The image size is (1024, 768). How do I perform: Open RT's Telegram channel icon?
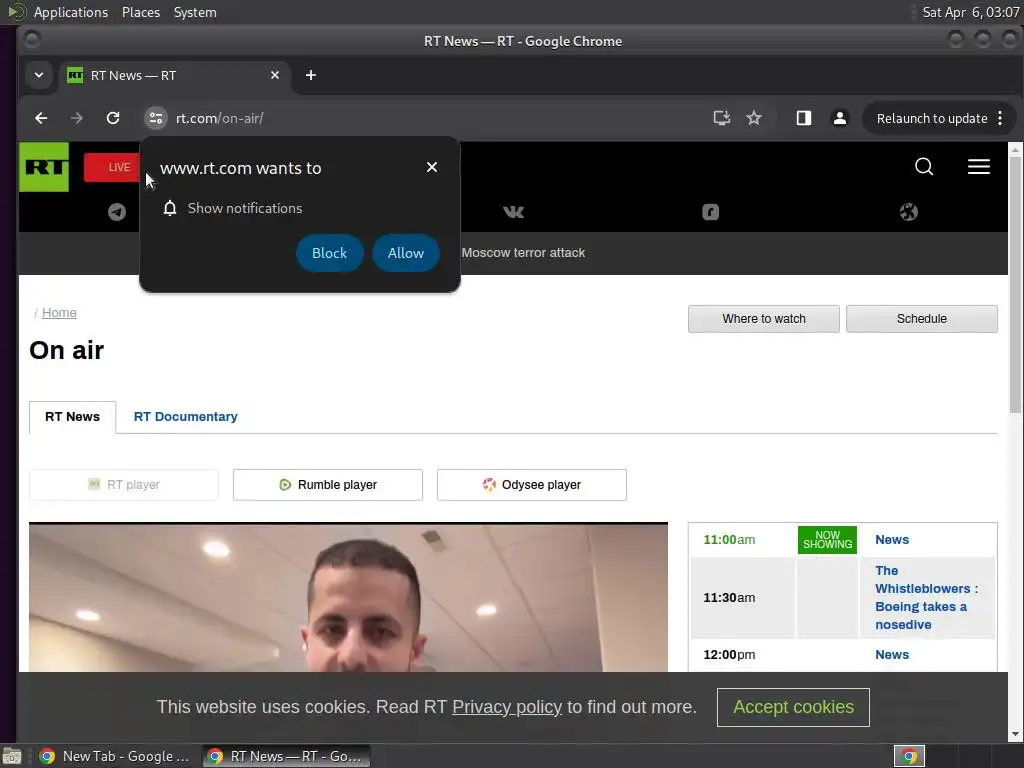tap(117, 212)
